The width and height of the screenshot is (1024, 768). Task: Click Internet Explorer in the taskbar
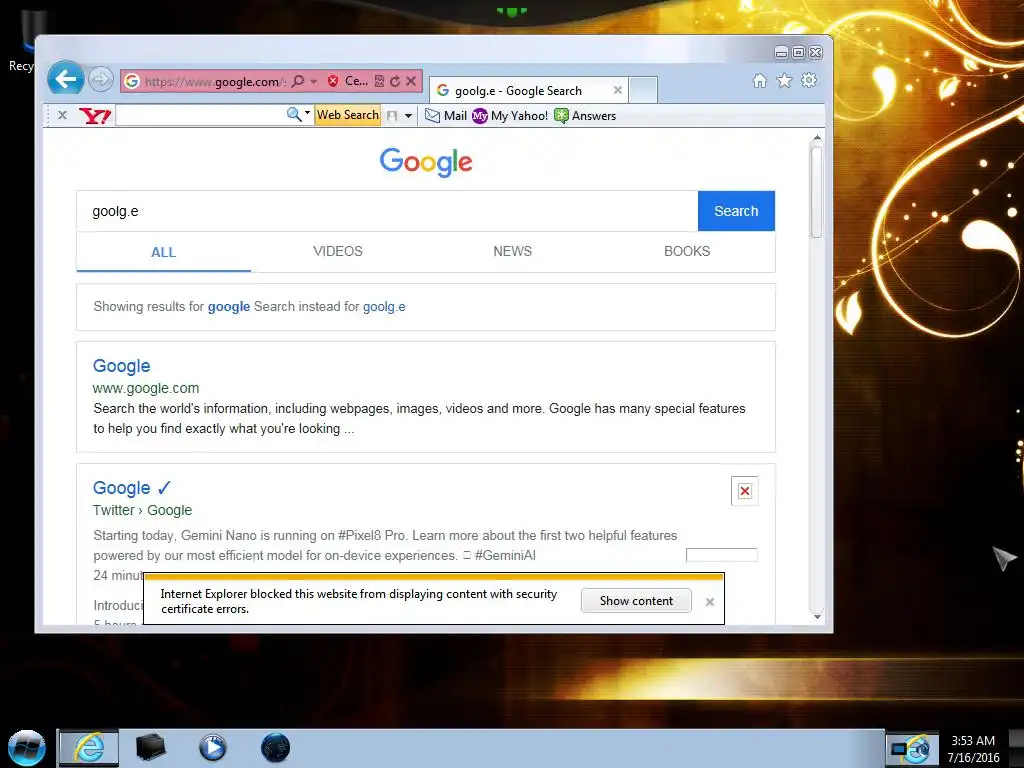89,748
